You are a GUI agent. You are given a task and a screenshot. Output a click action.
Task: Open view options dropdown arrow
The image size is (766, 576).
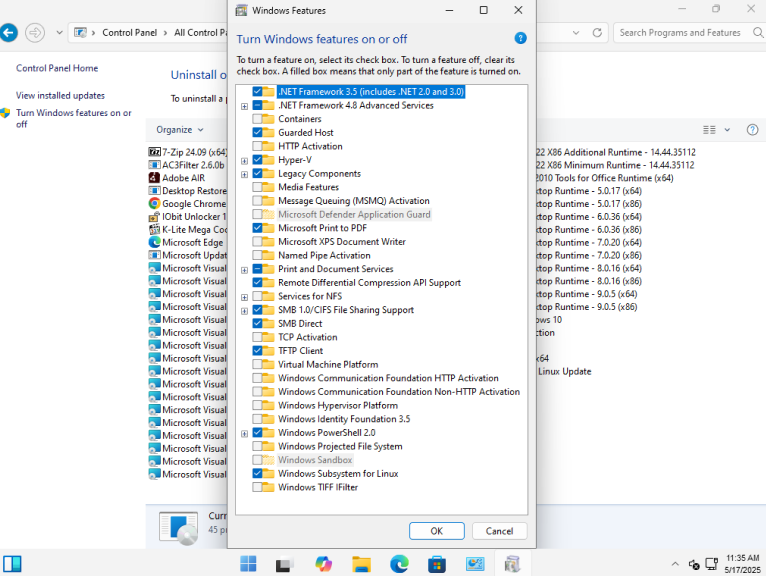click(x=727, y=129)
